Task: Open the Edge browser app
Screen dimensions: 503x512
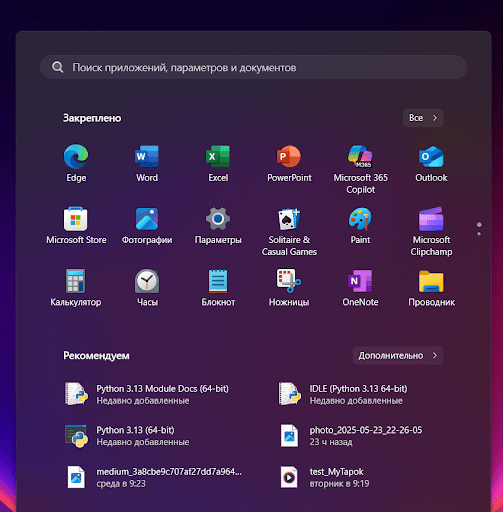Action: click(x=76, y=163)
